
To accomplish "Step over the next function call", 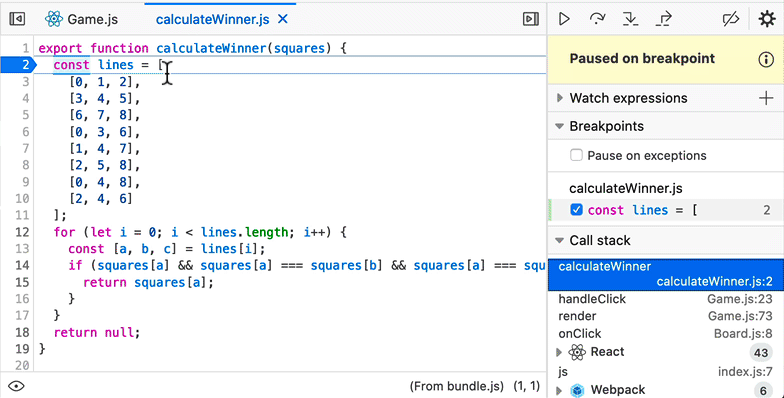I will coord(597,19).
